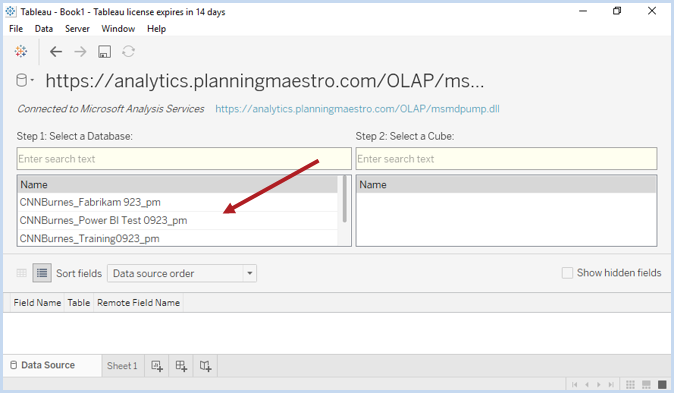Open the Server menu
Screen dimensions: 674x393
77,29
